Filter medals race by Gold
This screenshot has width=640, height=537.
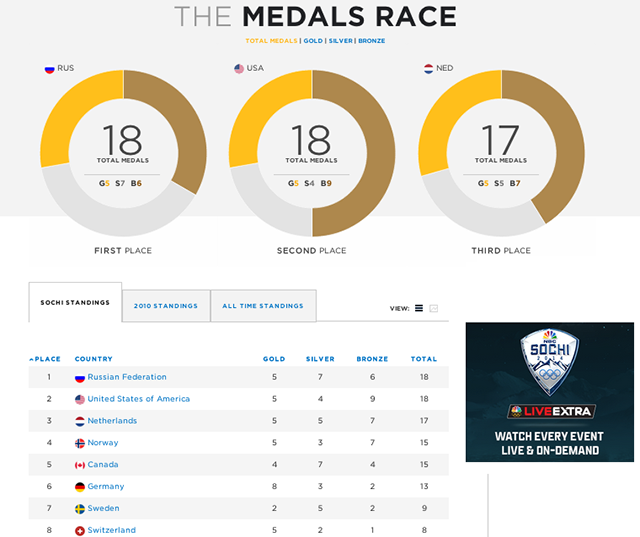pyautogui.click(x=313, y=41)
